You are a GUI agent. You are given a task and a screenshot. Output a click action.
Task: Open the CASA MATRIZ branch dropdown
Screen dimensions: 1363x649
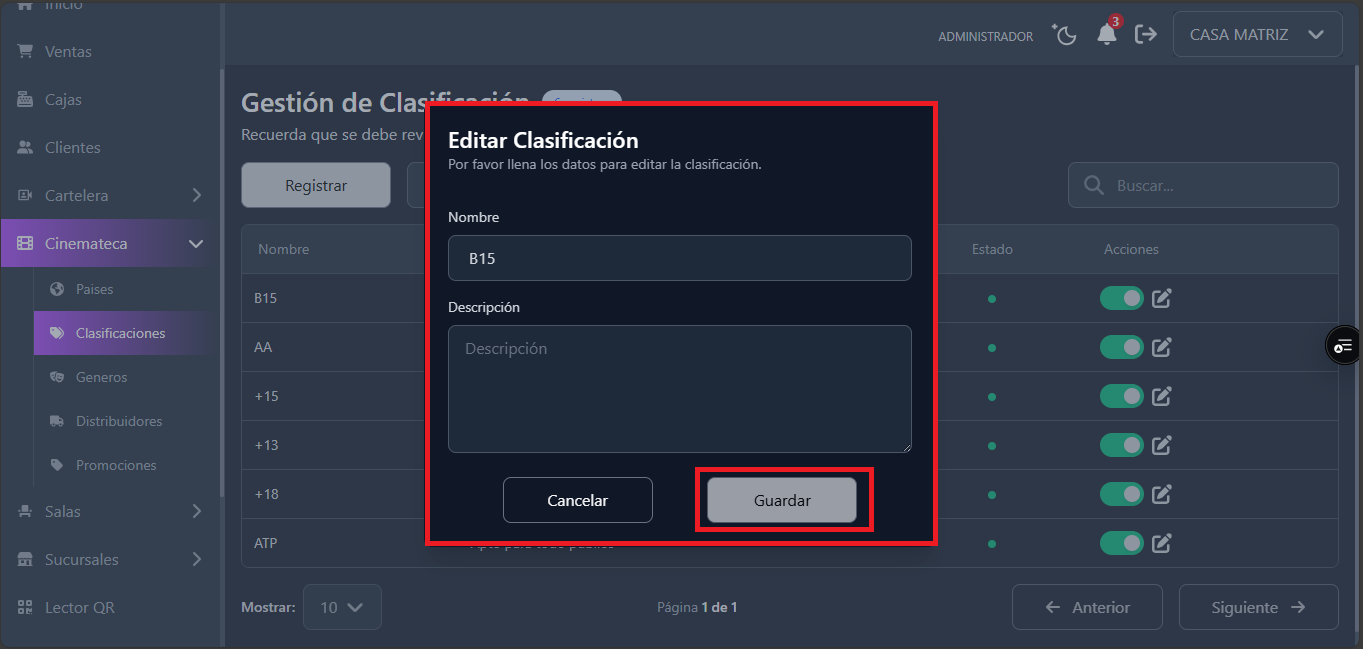pyautogui.click(x=1257, y=33)
